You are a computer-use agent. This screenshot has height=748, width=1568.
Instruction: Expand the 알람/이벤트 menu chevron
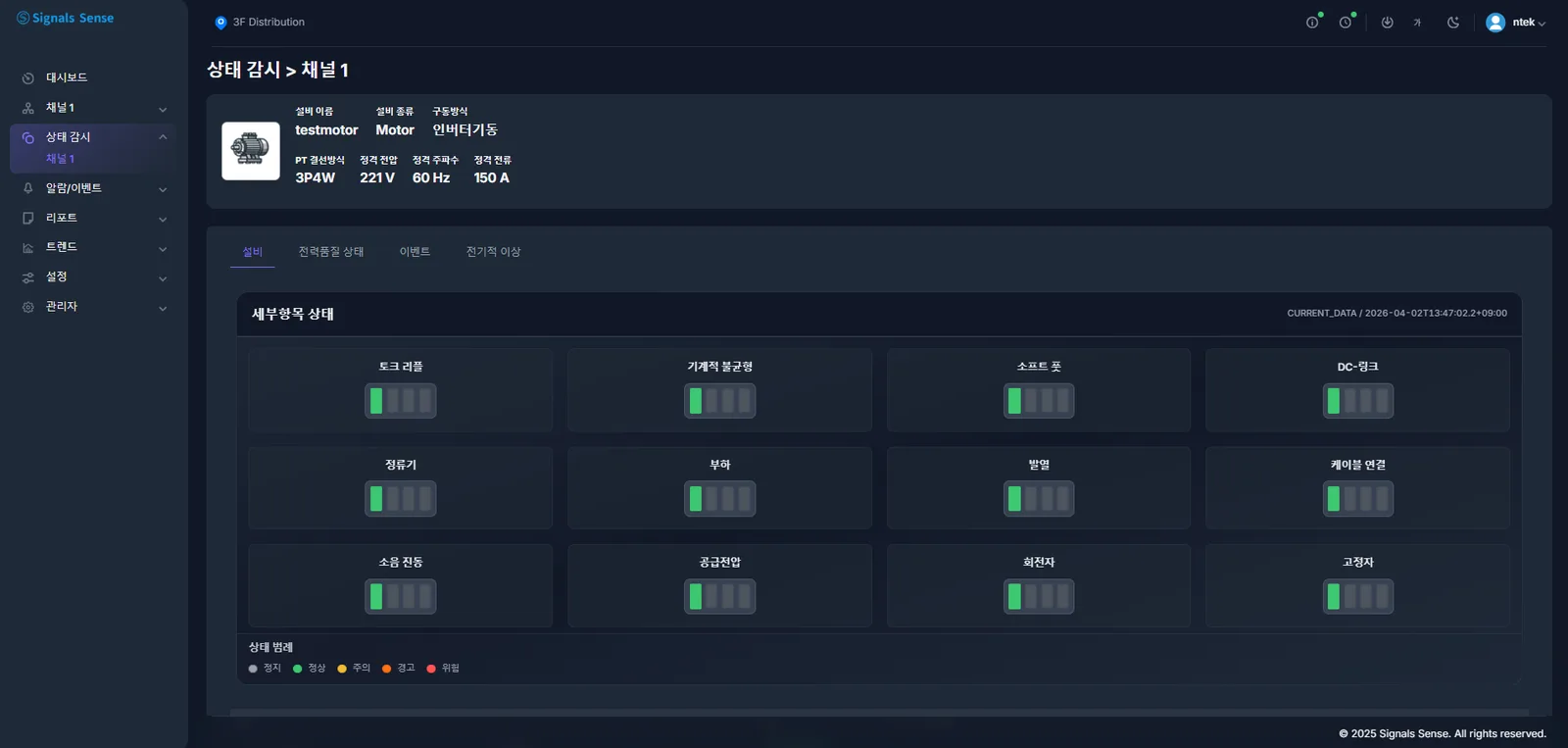click(x=163, y=189)
